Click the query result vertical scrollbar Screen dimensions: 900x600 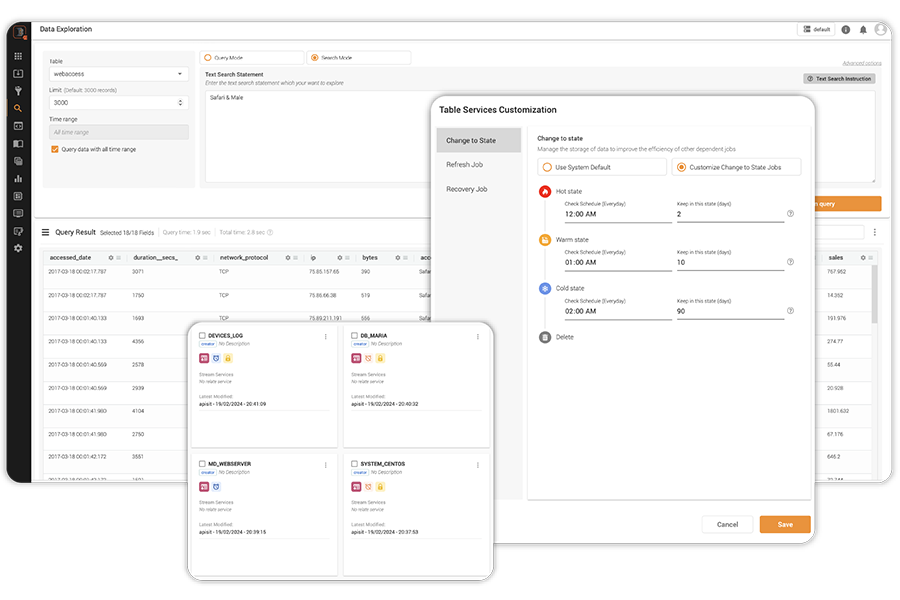[875, 295]
